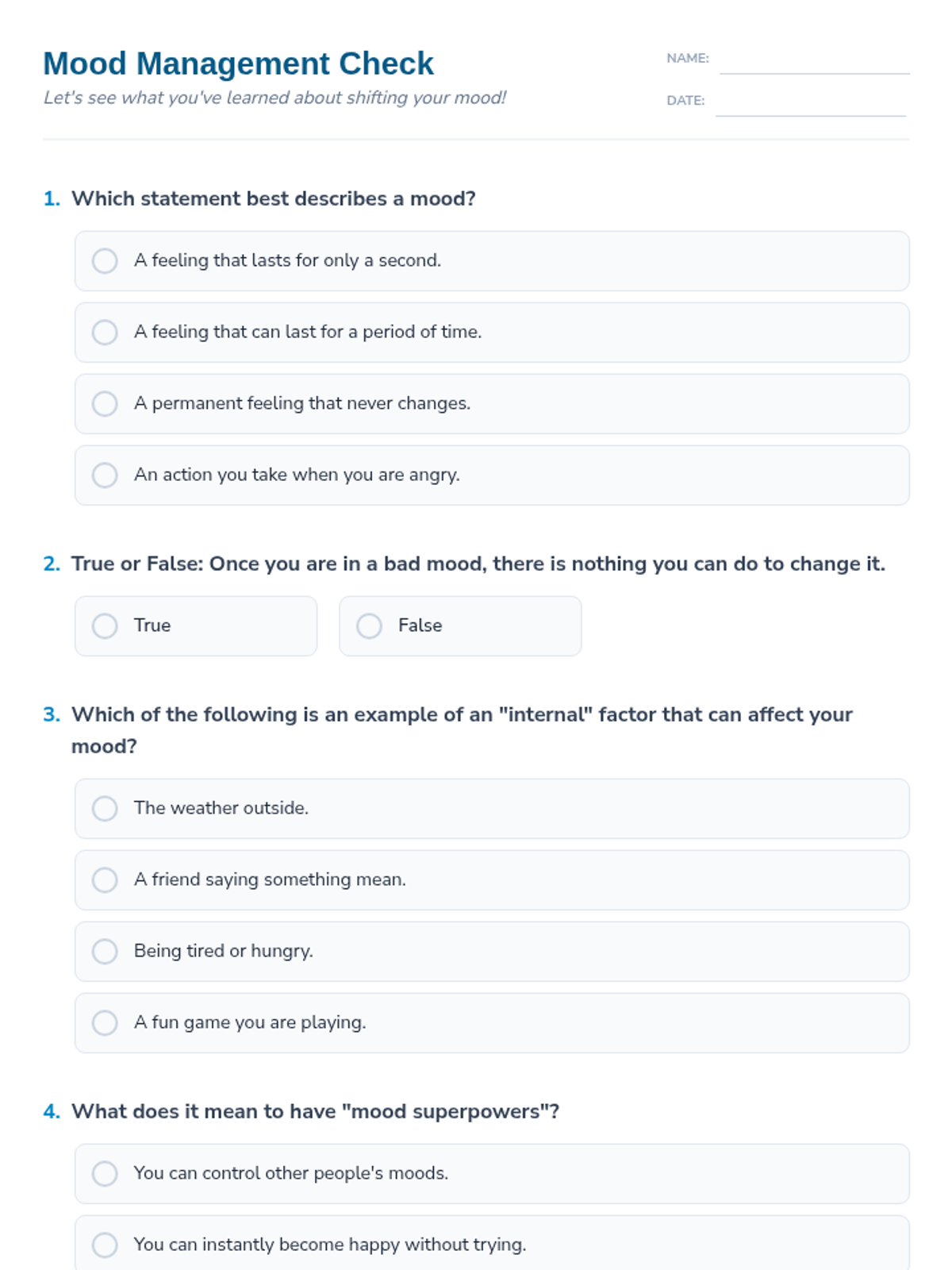This screenshot has width=952, height=1270.
Task: Select 'The weather outside' option
Action: (492, 809)
